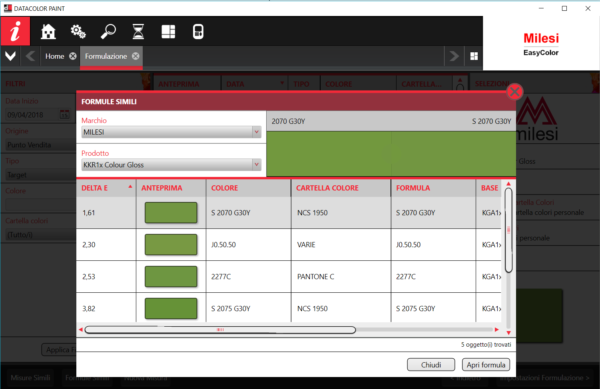The width and height of the screenshot is (600, 389).
Task: Click the tile layout toolbar icon
Action: pos(168,31)
